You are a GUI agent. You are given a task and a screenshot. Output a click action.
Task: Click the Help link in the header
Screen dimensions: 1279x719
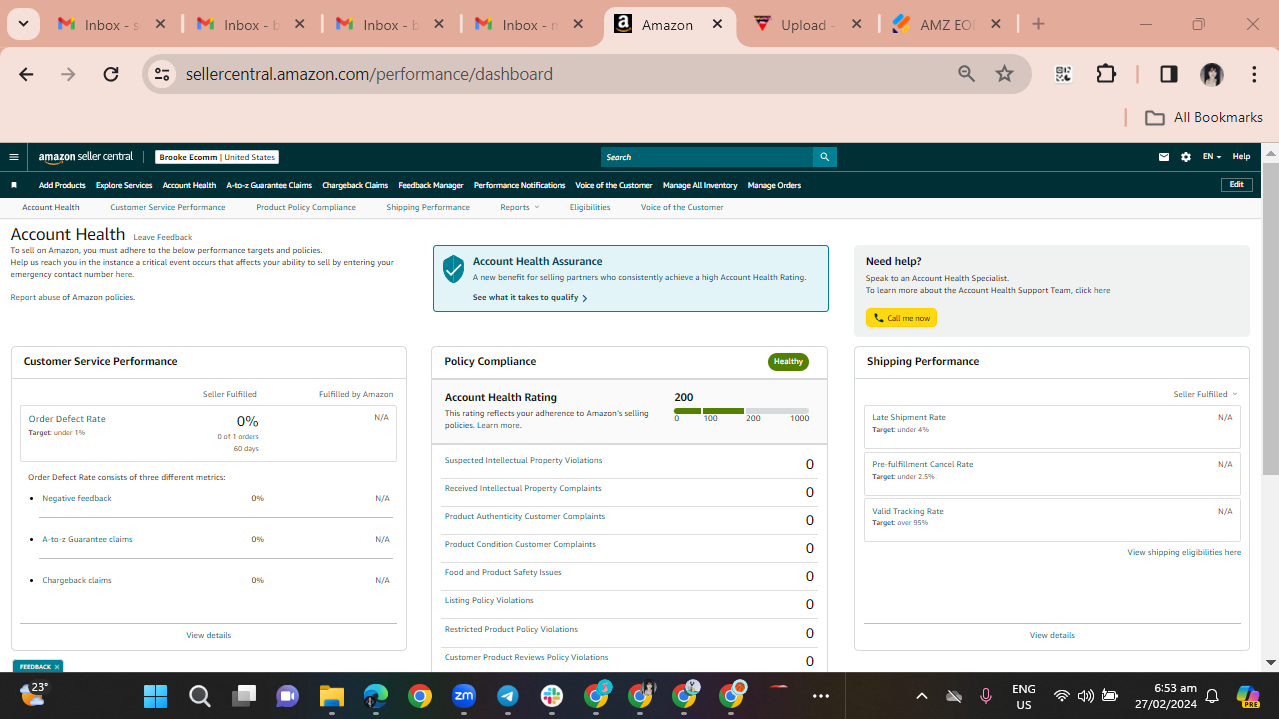[1241, 157]
